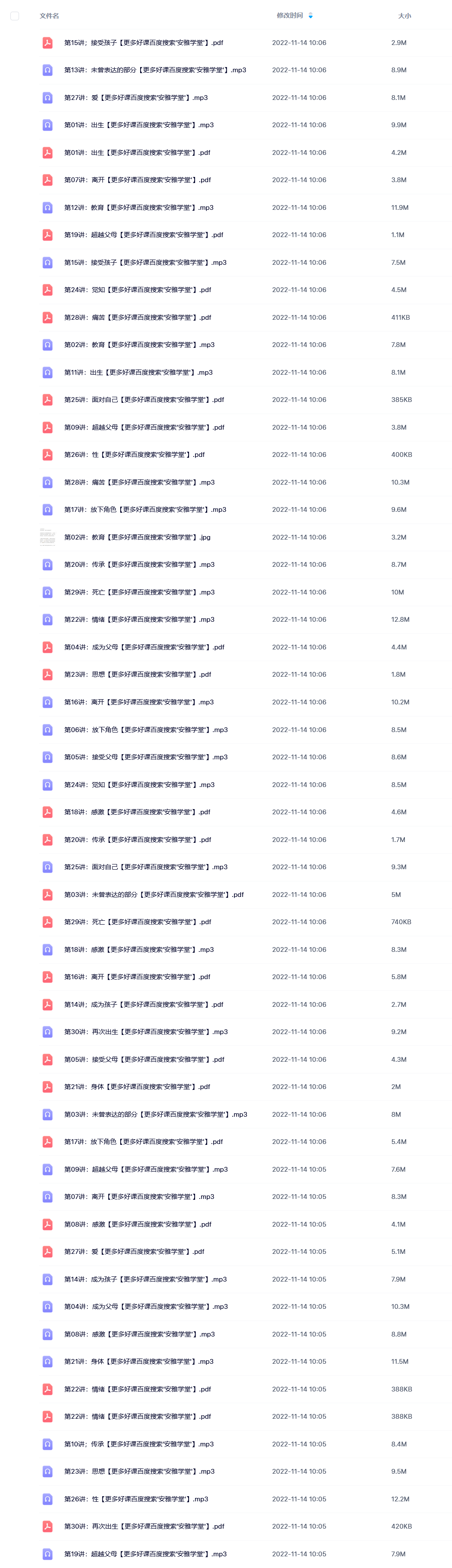
Task: Toggle sort arrow next to 修改时间
Action: [x=310, y=16]
